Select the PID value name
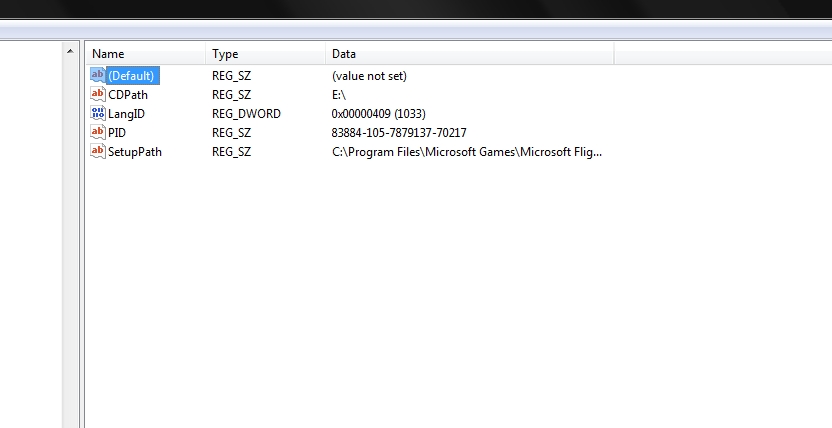Viewport: 832px width, 428px height. click(117, 133)
